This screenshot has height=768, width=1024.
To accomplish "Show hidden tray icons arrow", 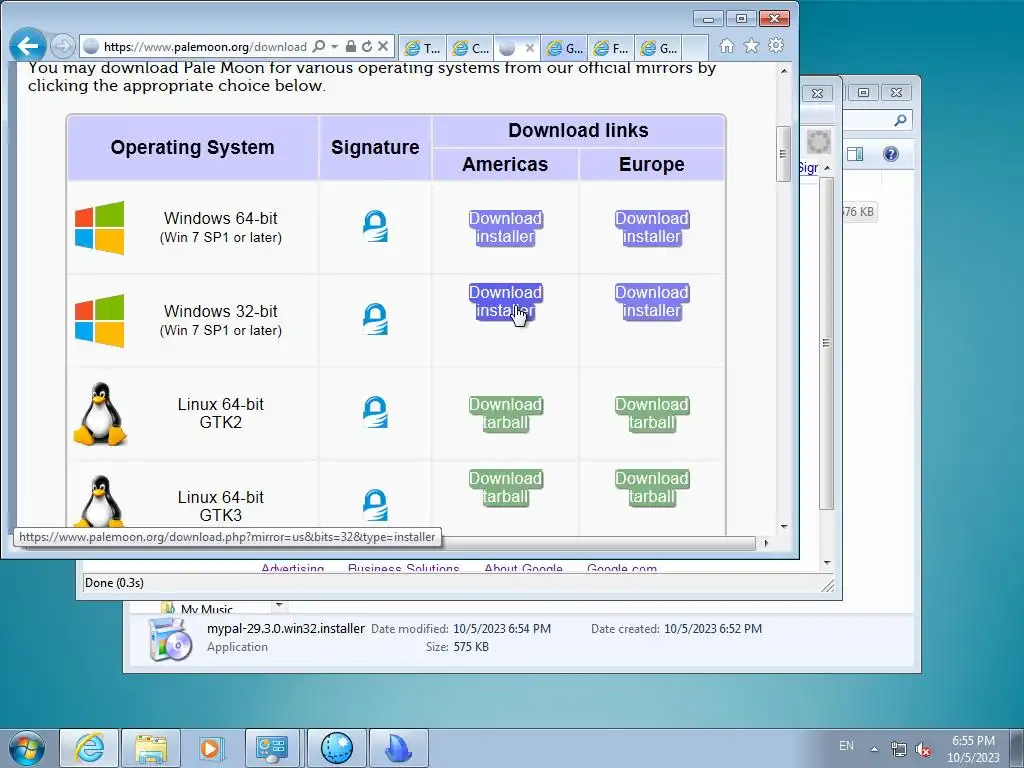I will pos(874,749).
